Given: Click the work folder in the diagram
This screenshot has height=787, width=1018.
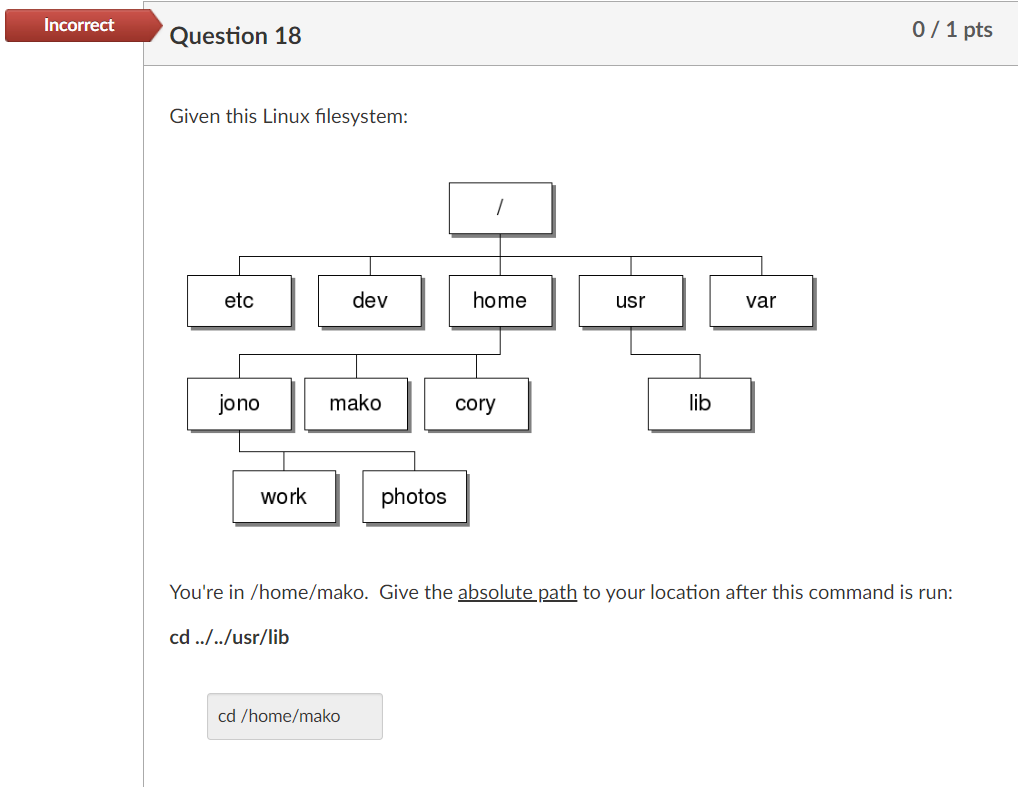Looking at the screenshot, I should click(284, 496).
